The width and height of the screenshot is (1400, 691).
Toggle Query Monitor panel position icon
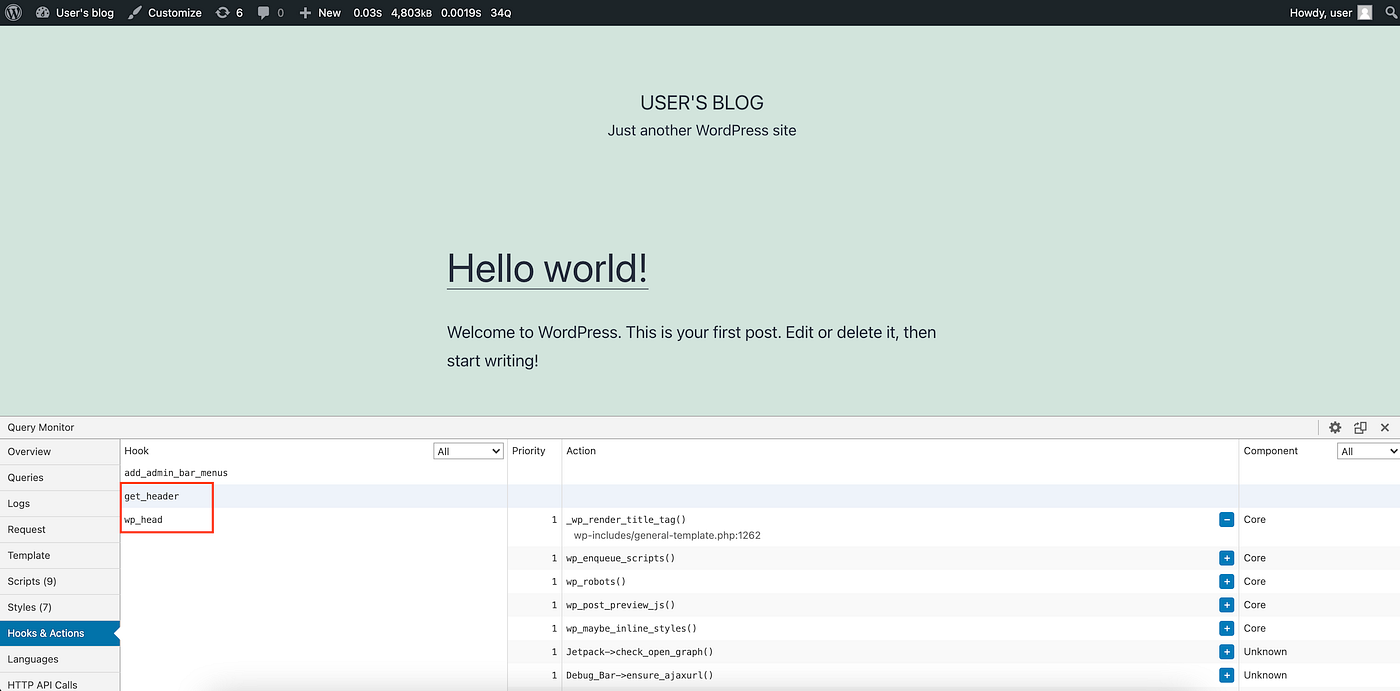click(x=1360, y=428)
